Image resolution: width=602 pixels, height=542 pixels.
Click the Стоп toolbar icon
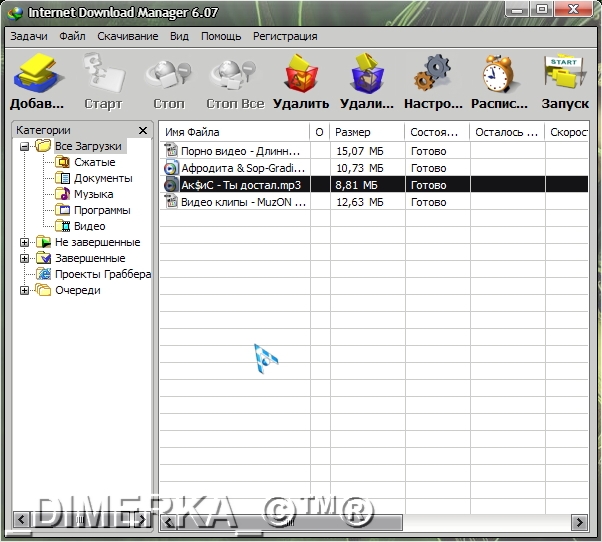click(168, 76)
